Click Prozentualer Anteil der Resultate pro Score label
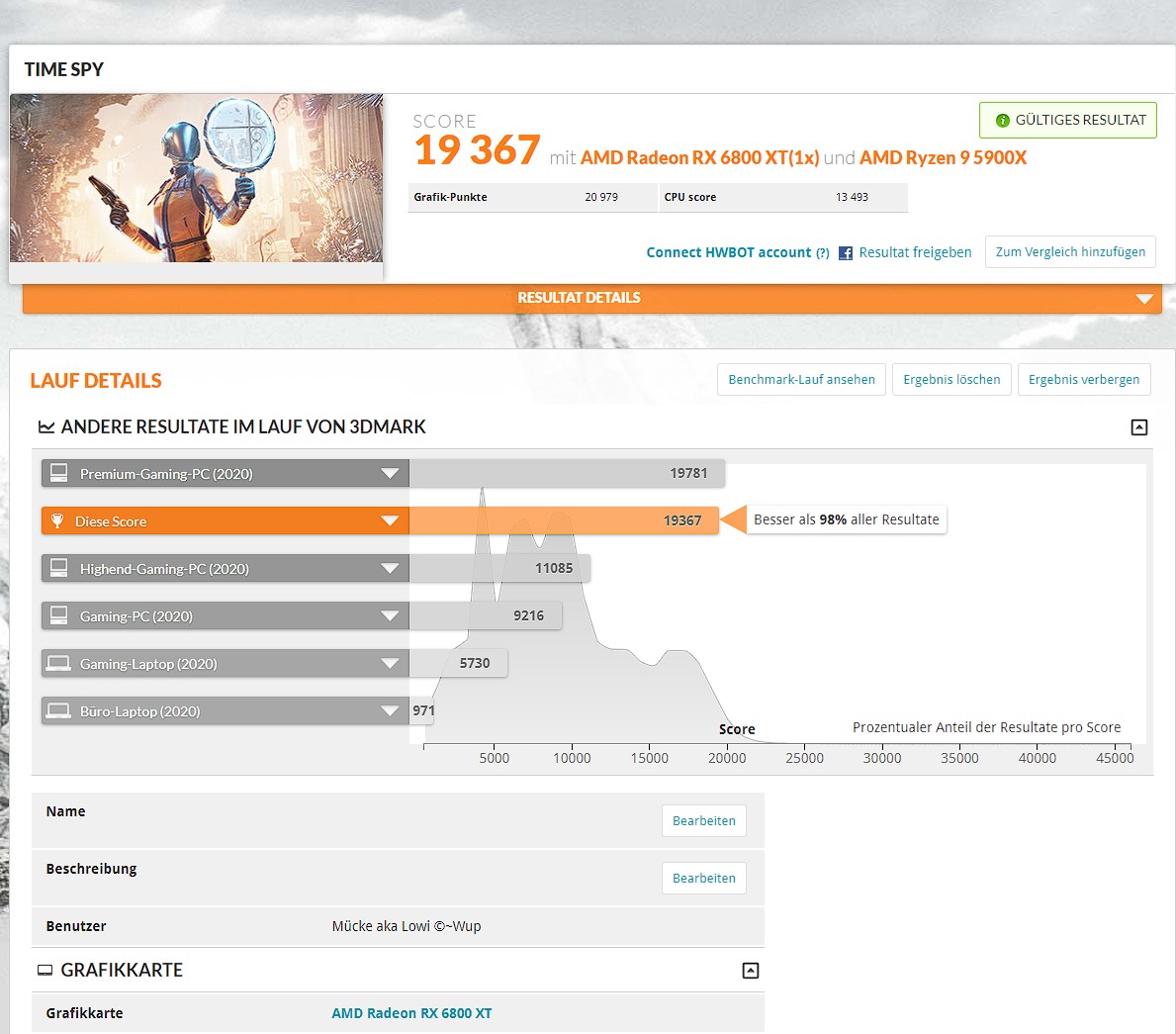 986,727
